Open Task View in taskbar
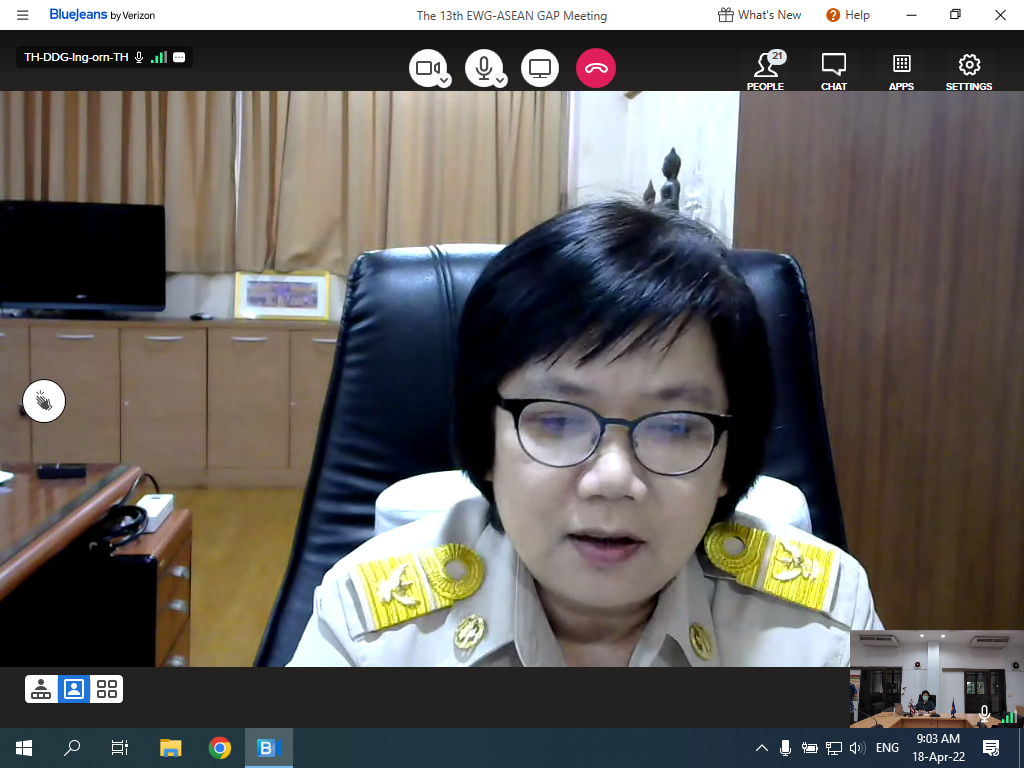This screenshot has width=1024, height=768. pyautogui.click(x=120, y=748)
